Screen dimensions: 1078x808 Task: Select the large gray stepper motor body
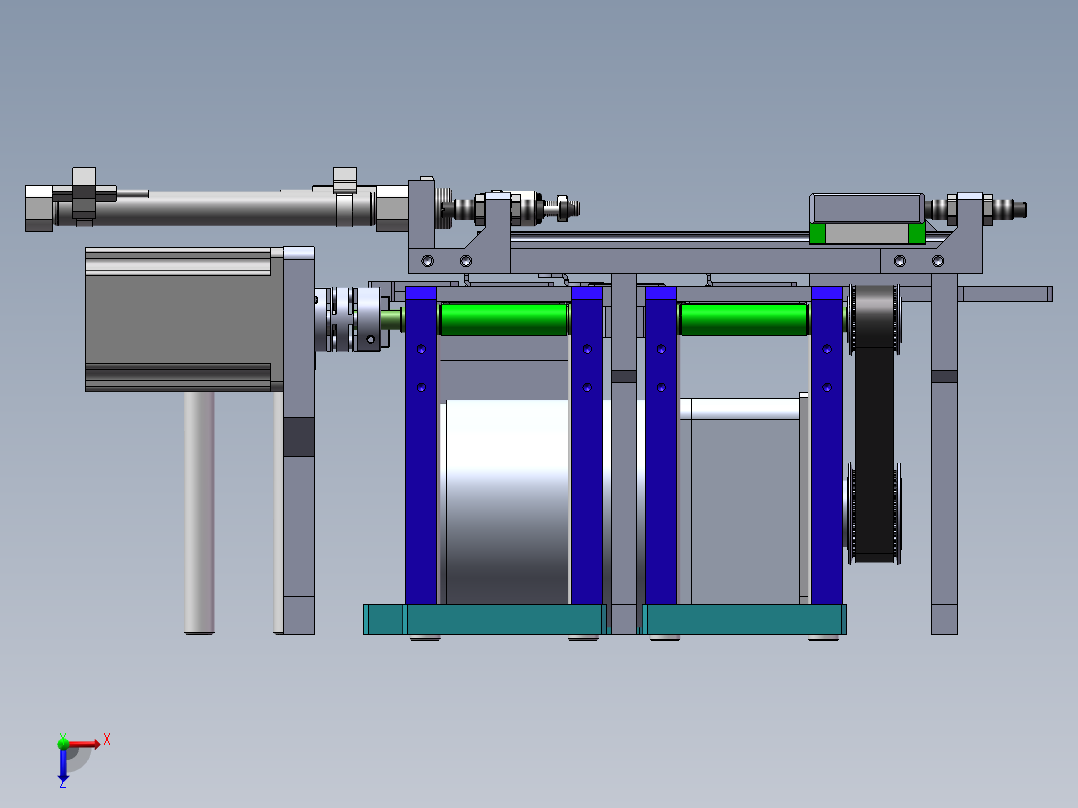(184, 320)
